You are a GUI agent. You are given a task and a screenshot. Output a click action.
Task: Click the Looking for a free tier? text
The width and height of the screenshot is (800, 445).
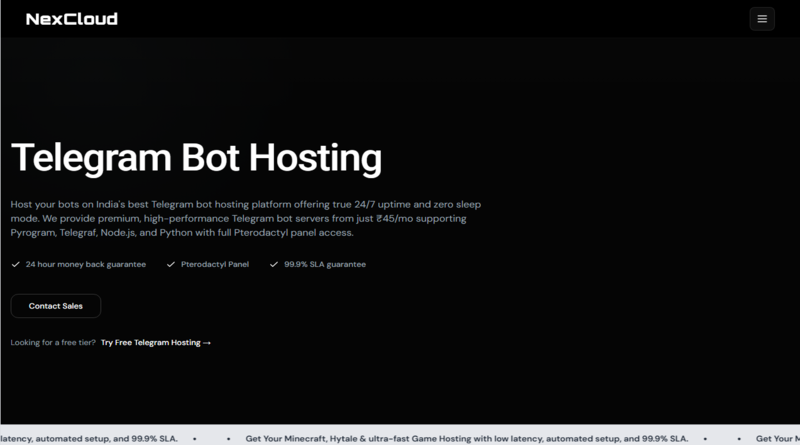pyautogui.click(x=53, y=342)
